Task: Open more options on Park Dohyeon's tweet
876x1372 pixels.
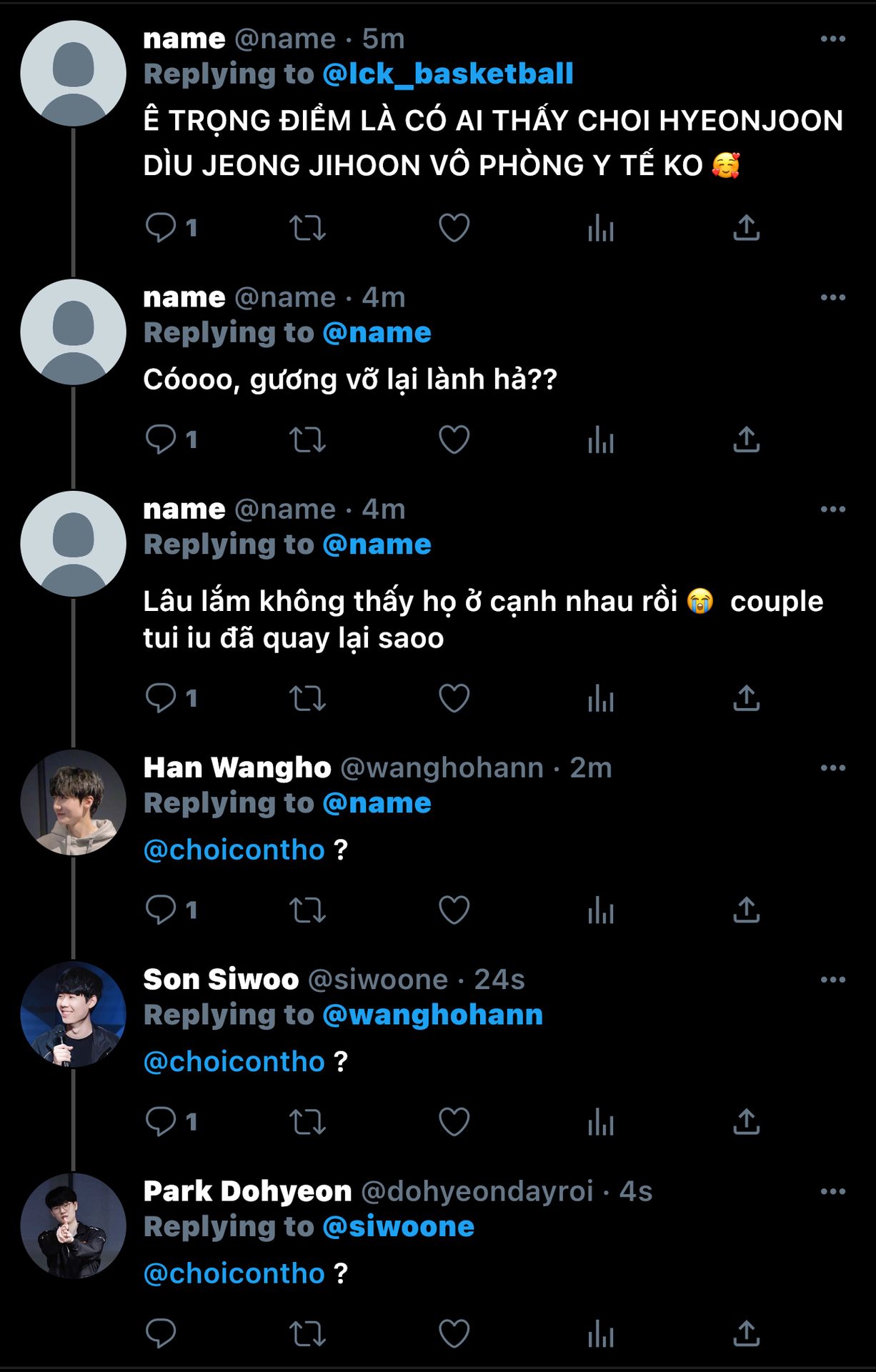Action: coord(832,1191)
